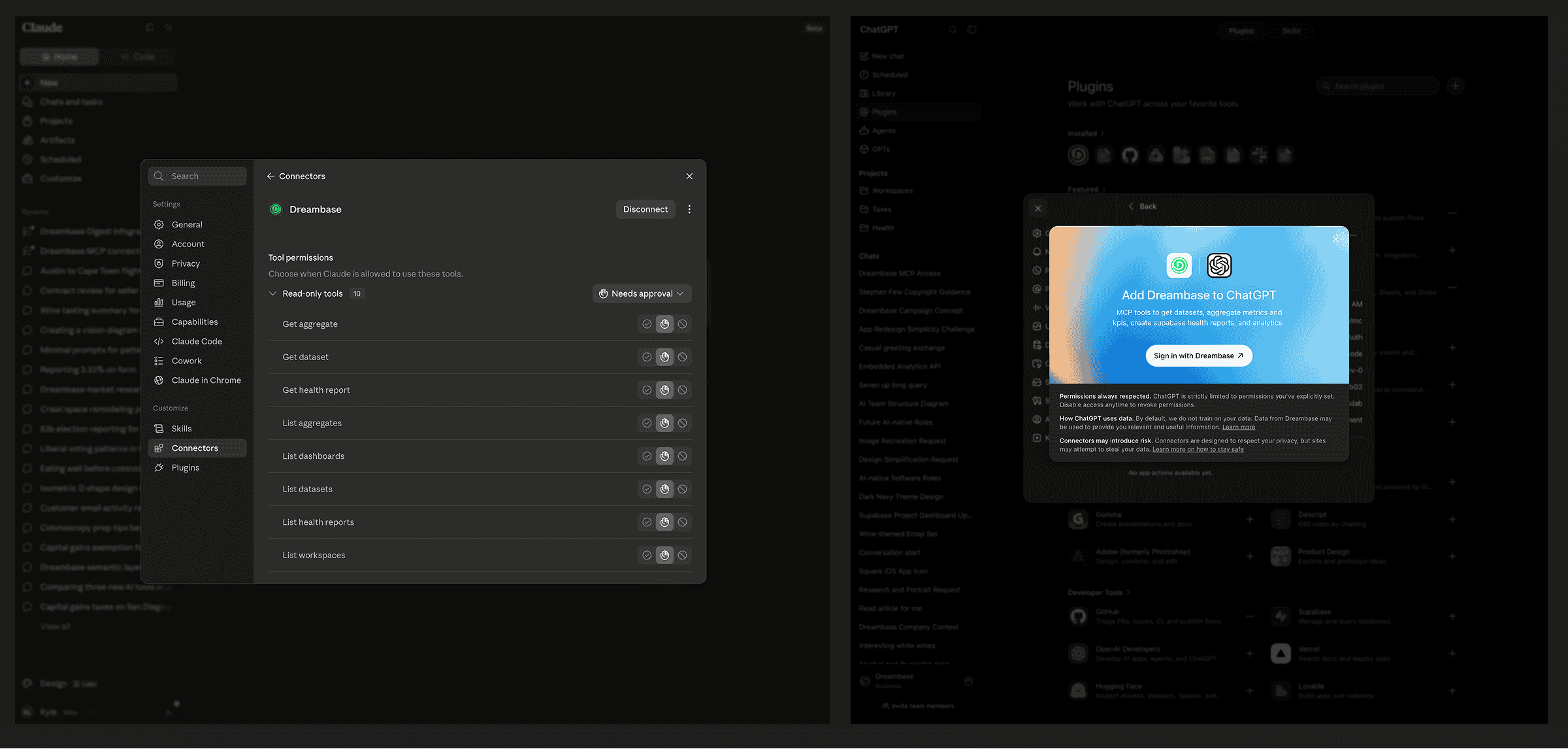
Task: Click the green Dreambase icon in ChatGPT modal
Action: click(1179, 265)
